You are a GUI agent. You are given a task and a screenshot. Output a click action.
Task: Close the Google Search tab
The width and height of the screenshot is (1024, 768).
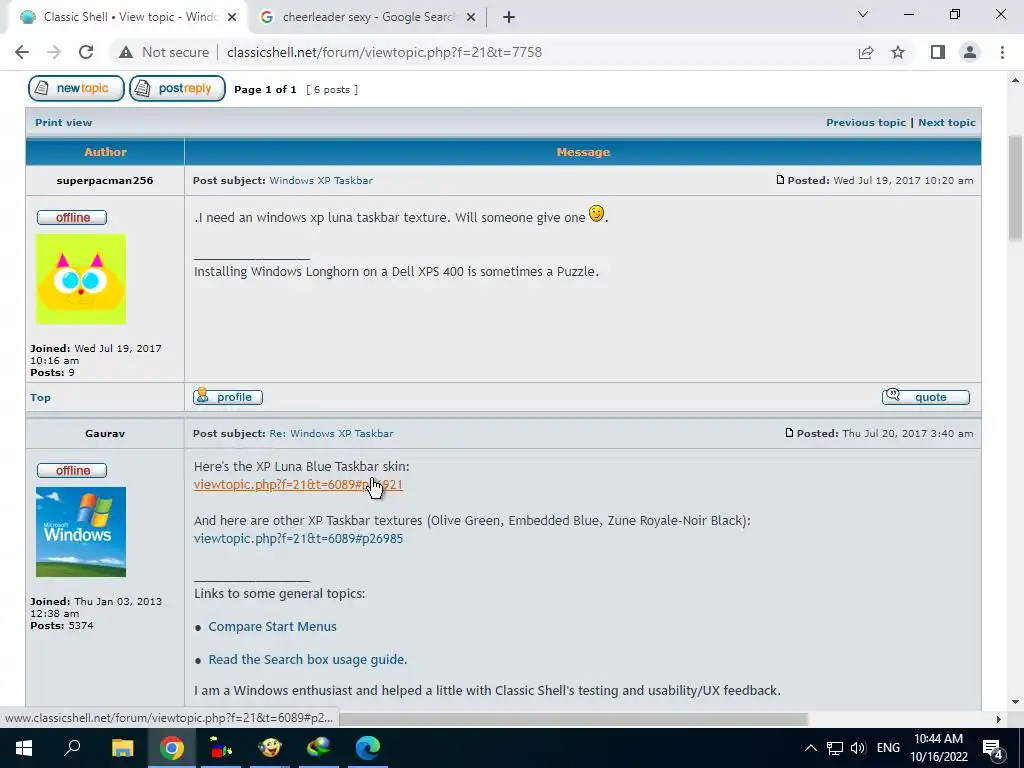471,18
